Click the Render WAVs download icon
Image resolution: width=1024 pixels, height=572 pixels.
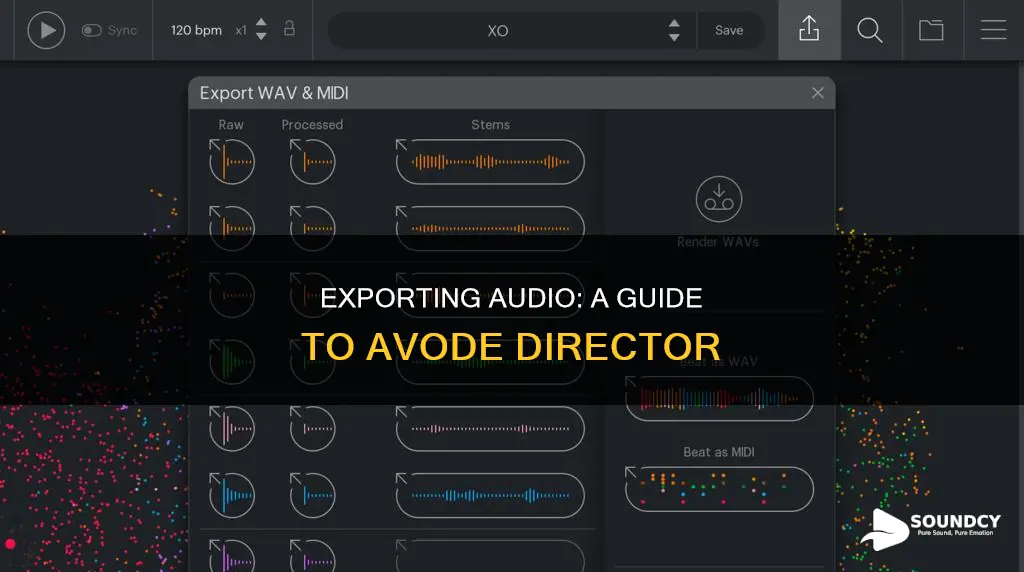pos(718,199)
